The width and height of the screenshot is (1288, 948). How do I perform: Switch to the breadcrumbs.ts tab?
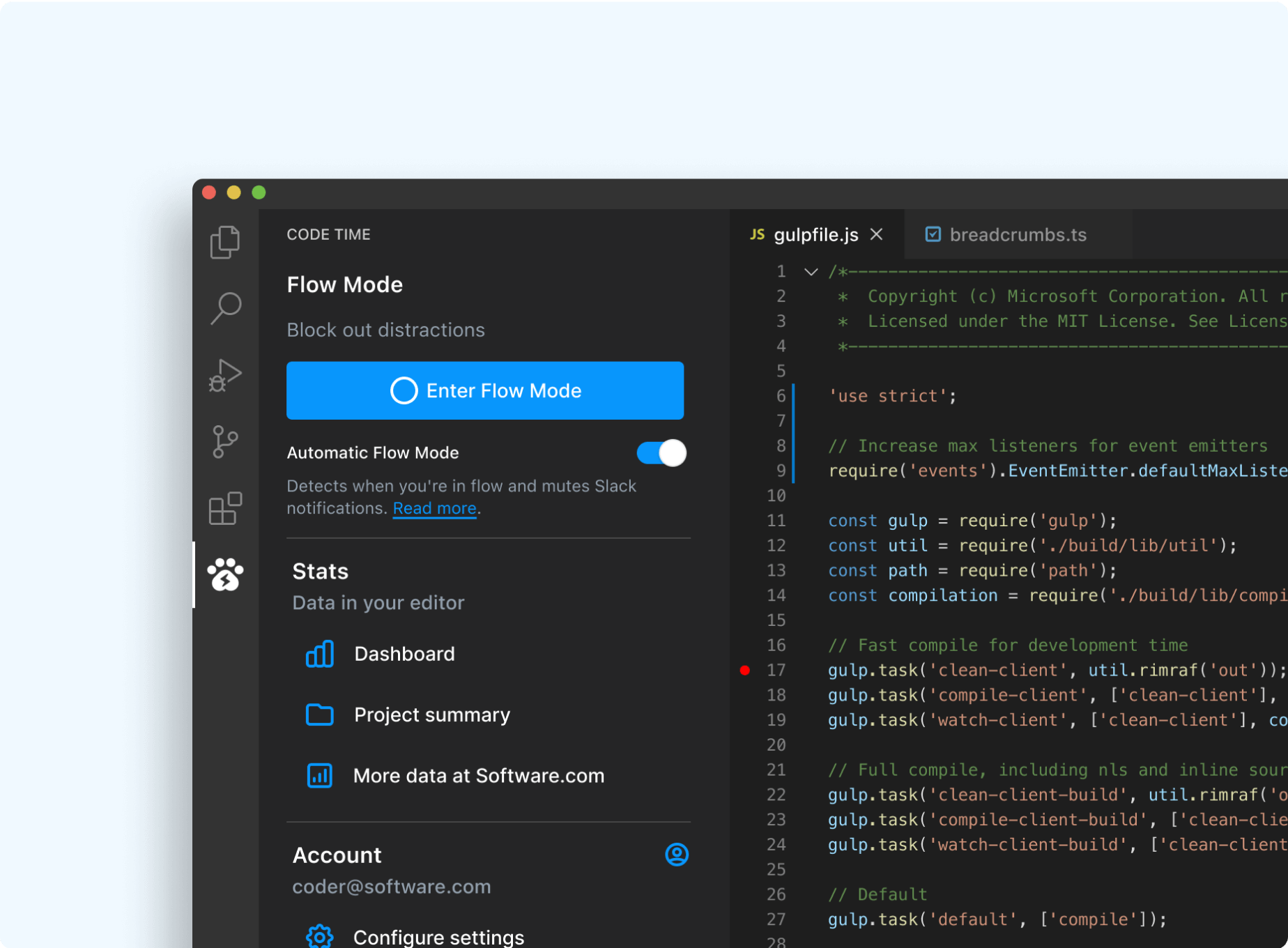tap(1018, 235)
